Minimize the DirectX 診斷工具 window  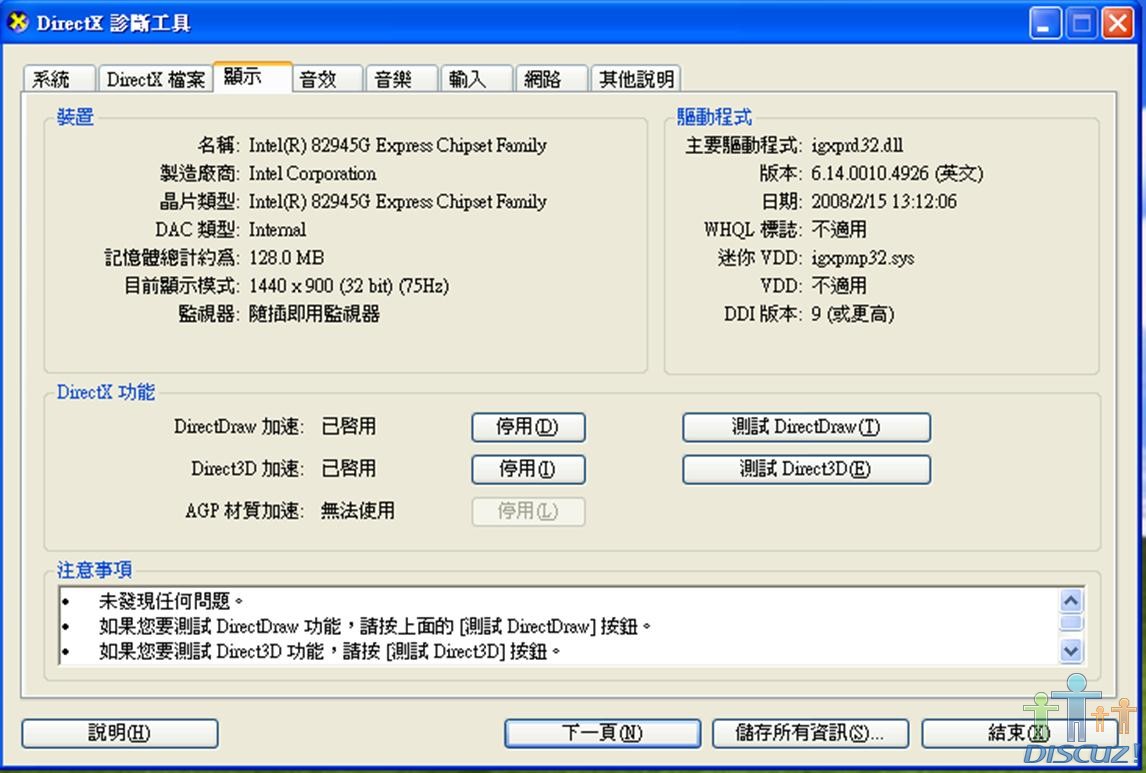point(1044,23)
